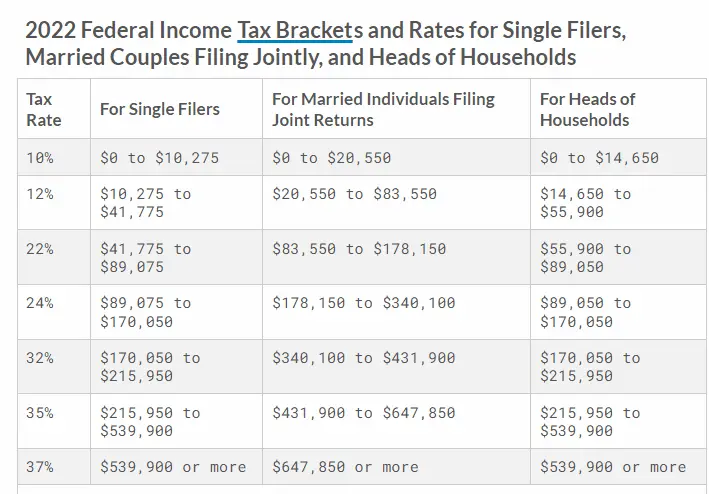Open the Tax Brackets link in heading
Viewport: 709px width, 494px height.
tap(294, 30)
